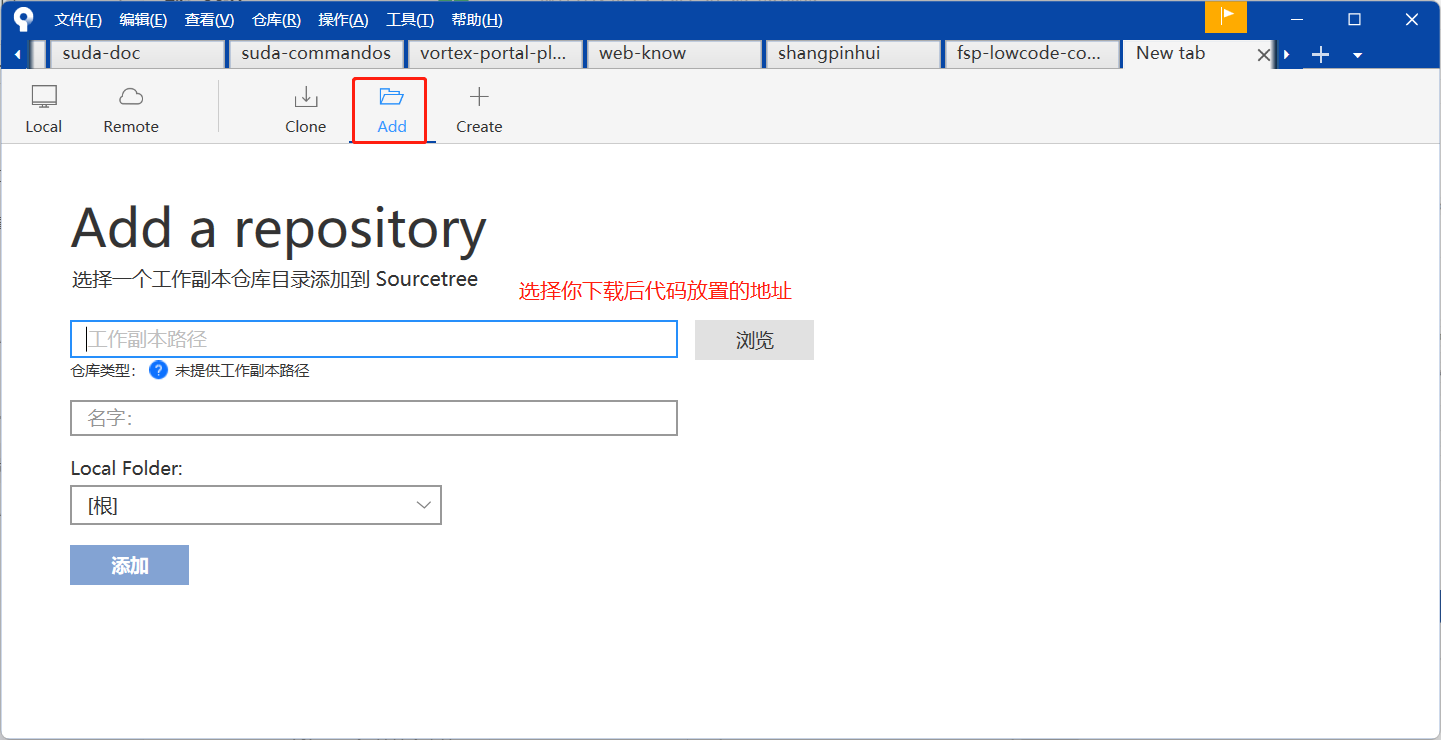The image size is (1441, 740).
Task: Switch to the suda-doc tab
Action: pos(137,54)
